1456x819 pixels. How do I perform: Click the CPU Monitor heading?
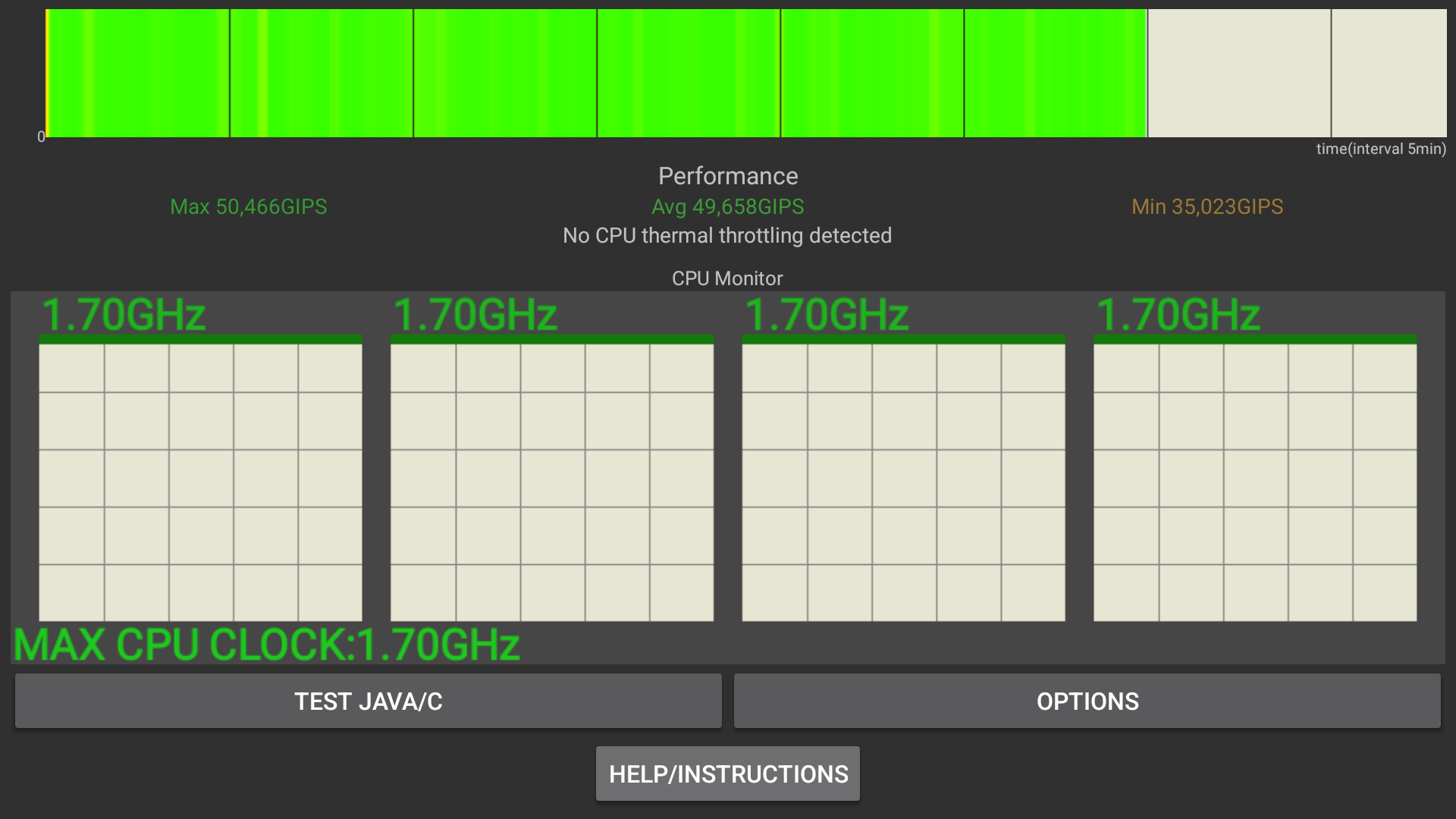pos(726,278)
